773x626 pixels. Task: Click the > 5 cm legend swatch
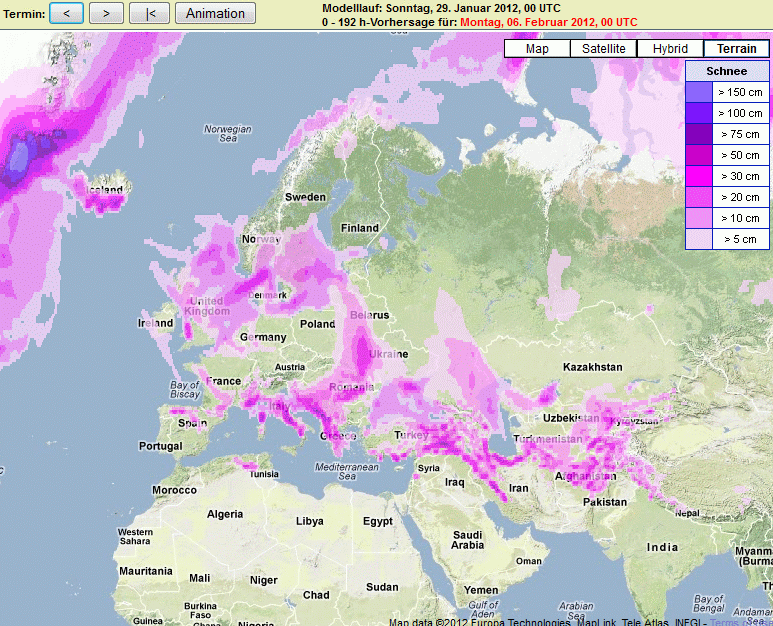coord(698,239)
